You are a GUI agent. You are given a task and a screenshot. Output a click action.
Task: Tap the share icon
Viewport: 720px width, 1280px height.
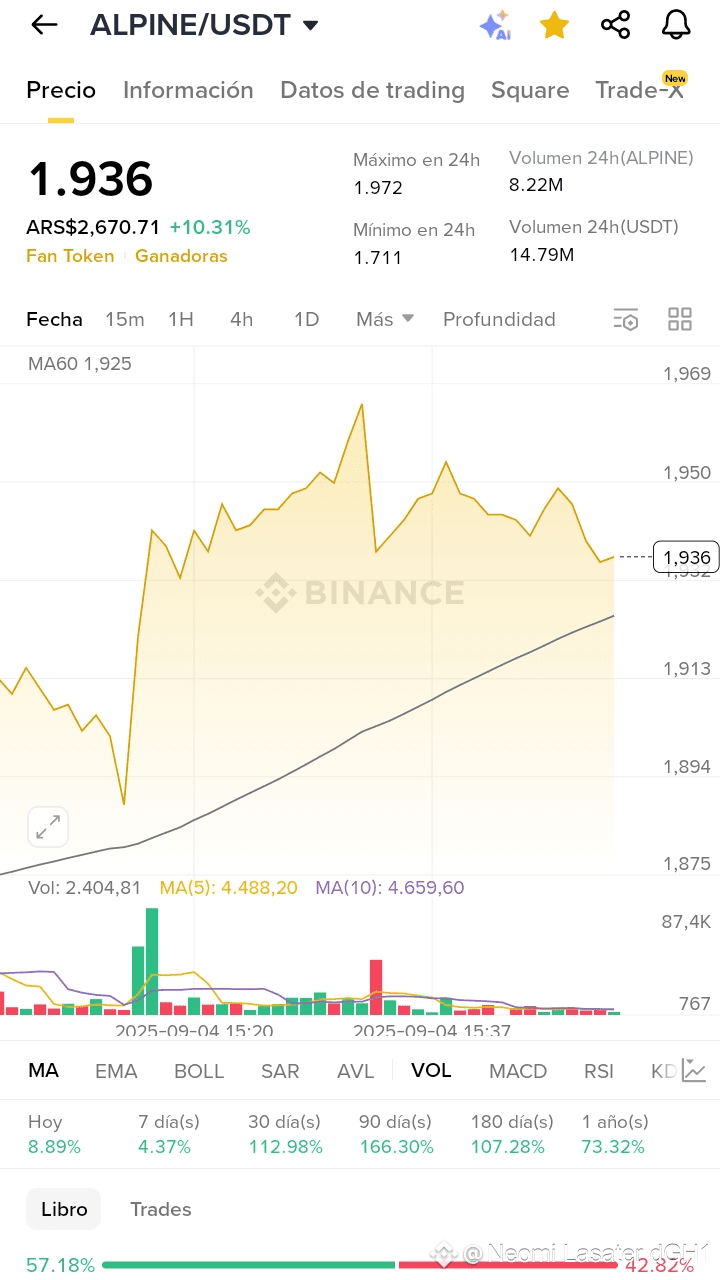tap(616, 25)
